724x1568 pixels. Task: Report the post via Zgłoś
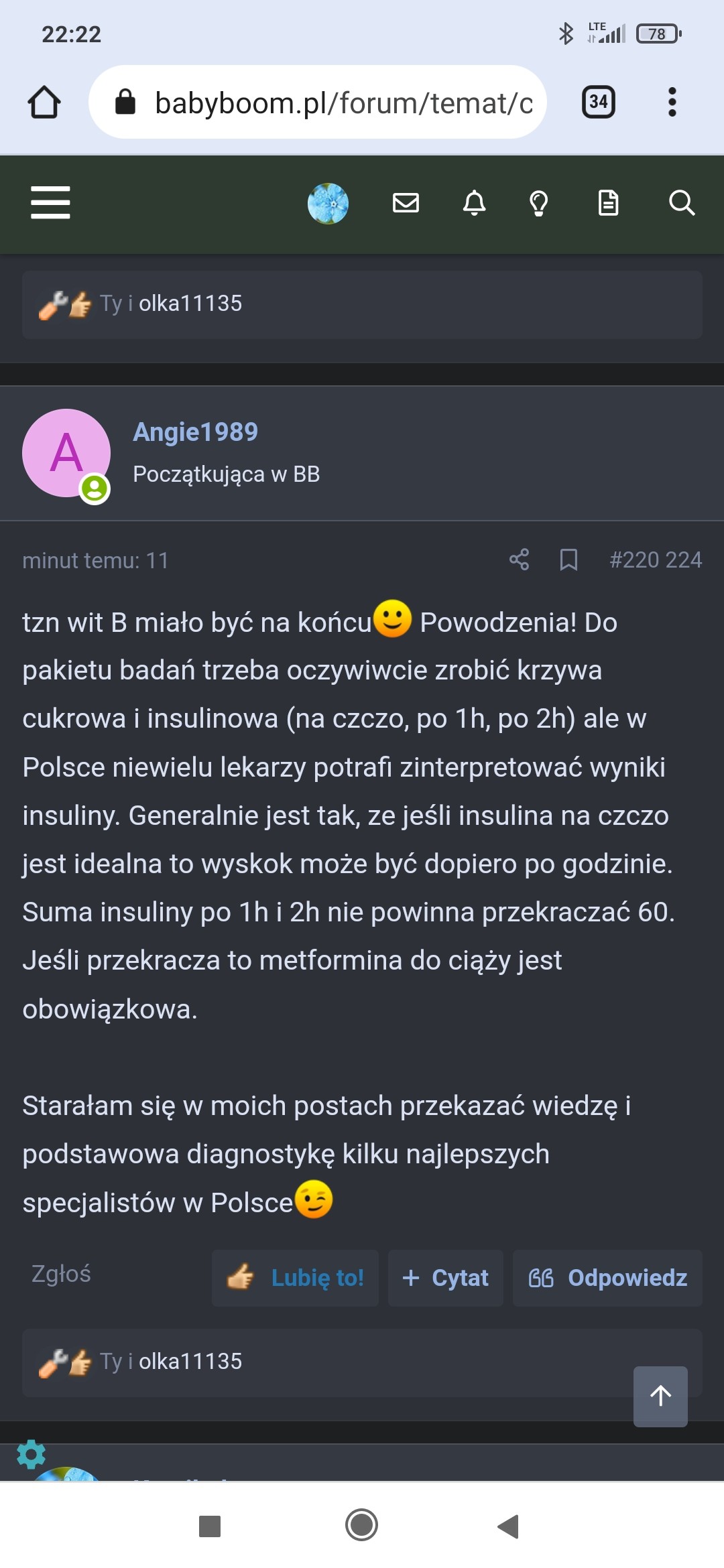click(61, 1273)
